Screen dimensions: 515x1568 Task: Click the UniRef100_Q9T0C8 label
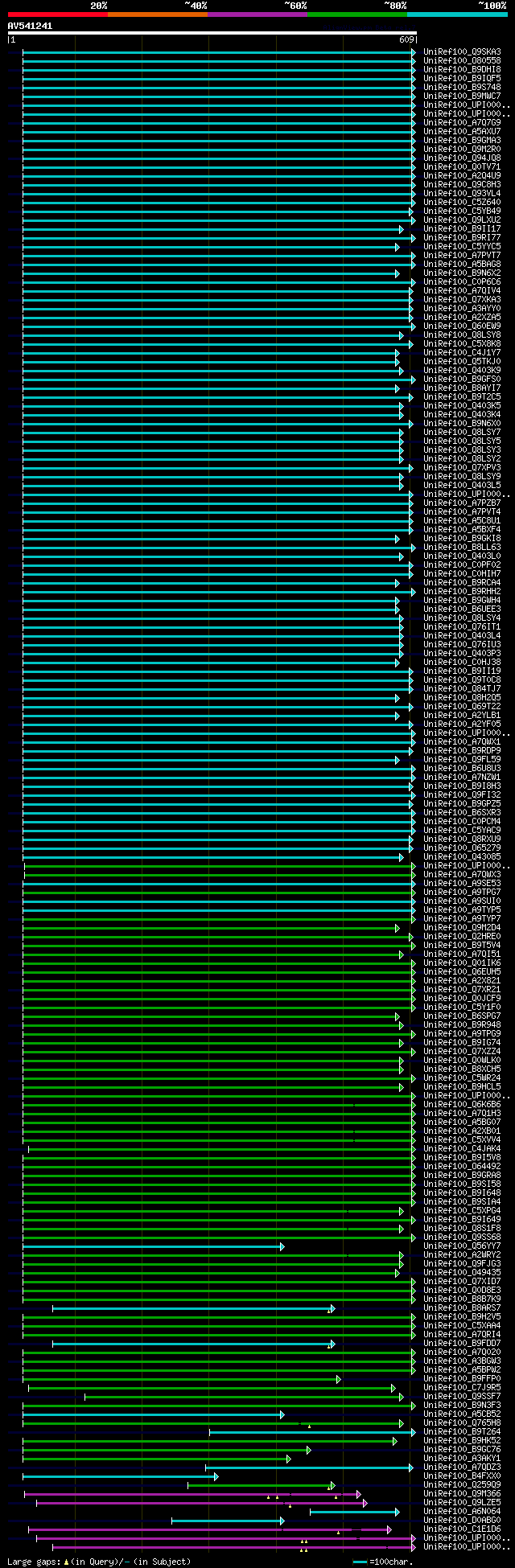(462, 679)
